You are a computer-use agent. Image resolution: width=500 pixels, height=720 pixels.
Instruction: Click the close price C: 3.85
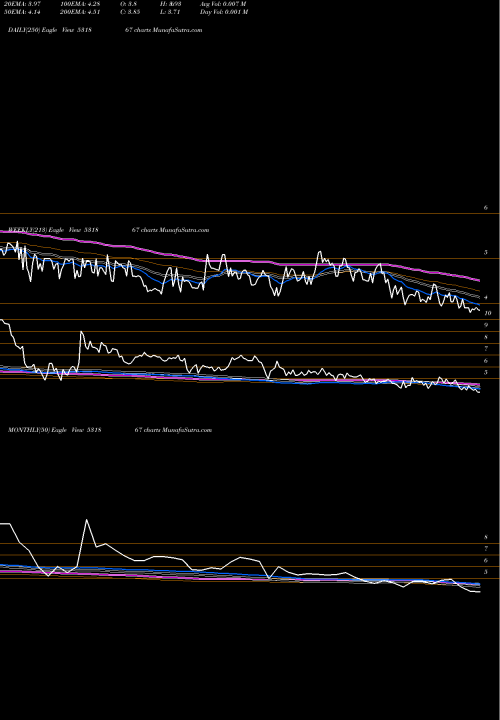point(130,12)
